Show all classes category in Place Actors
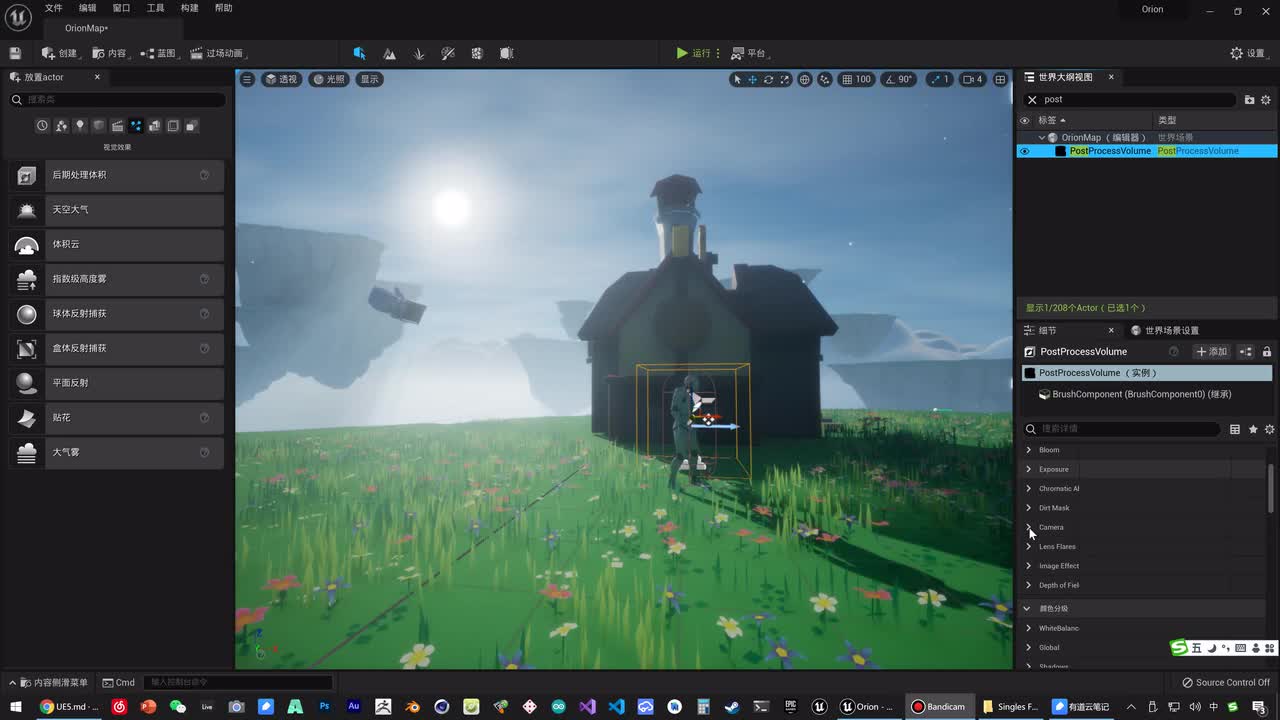1280x720 pixels. pyautogui.click(x=191, y=126)
